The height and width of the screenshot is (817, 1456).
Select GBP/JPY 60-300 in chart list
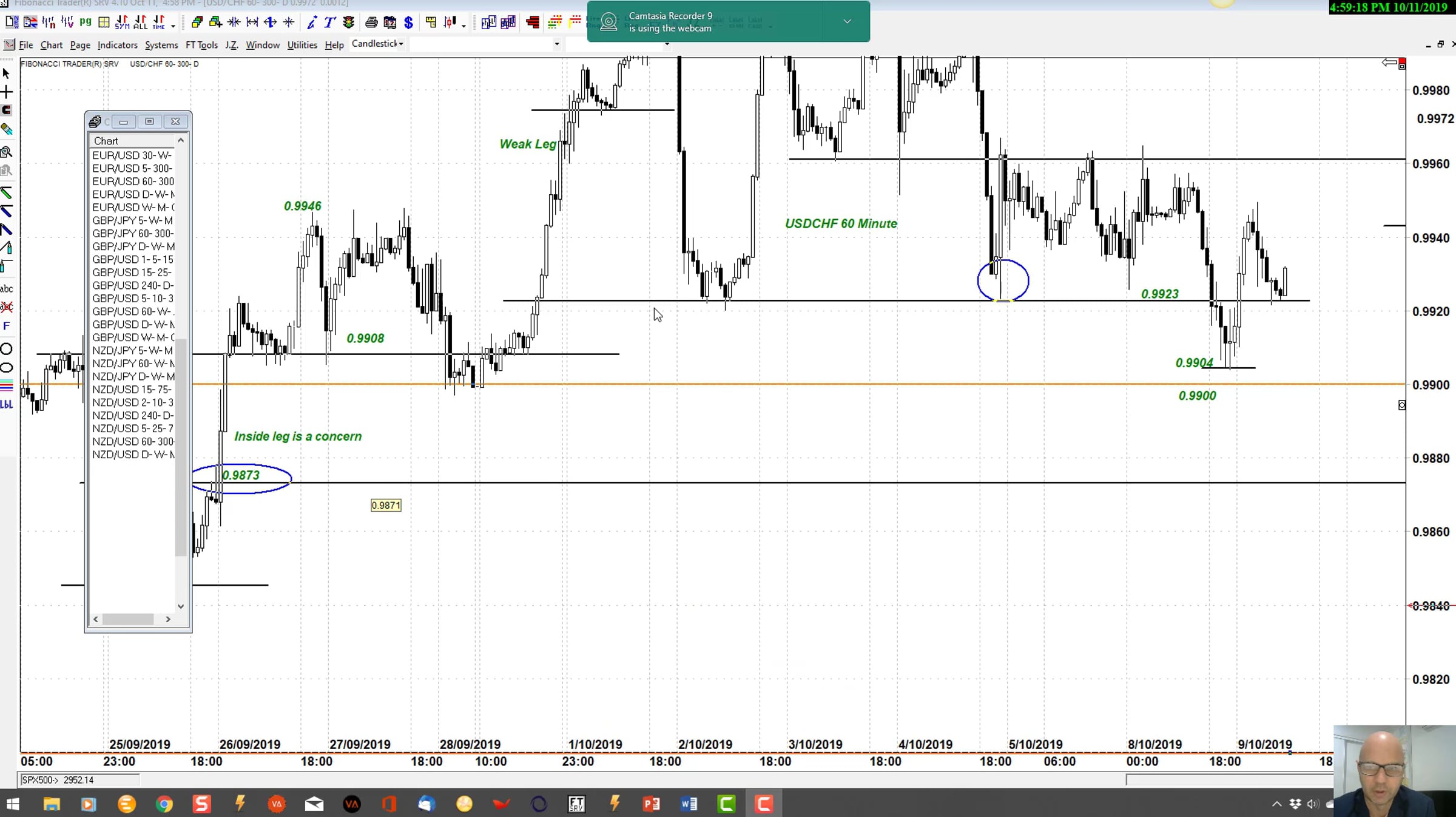(133, 234)
